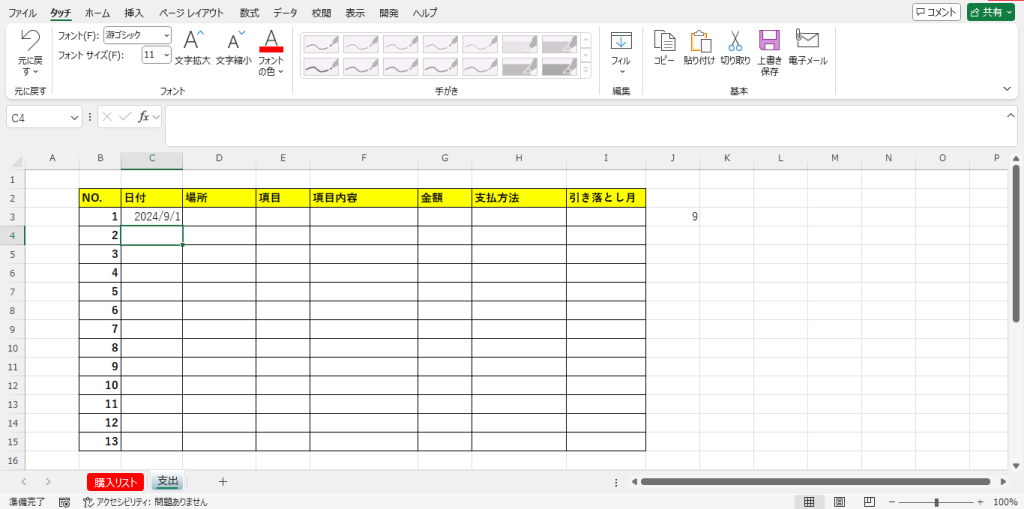This screenshot has height=509, width=1024.
Task: Click the 共有 share button
Action: [x=991, y=12]
